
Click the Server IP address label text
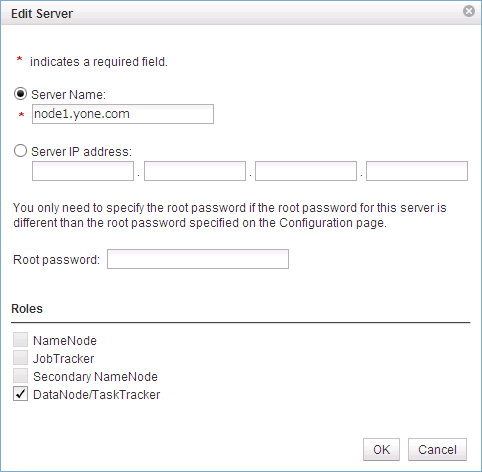81,152
